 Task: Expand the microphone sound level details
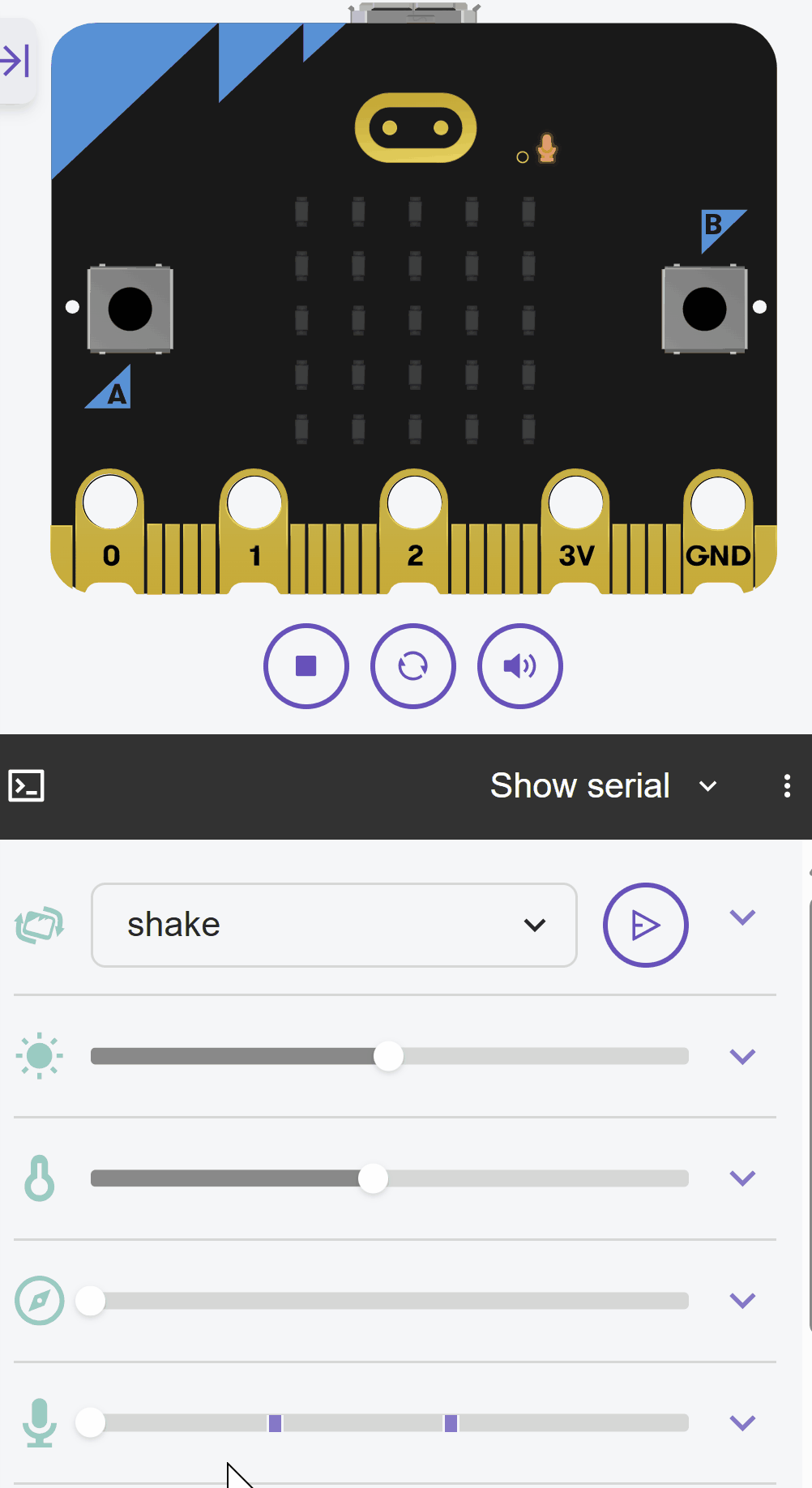tap(742, 1422)
